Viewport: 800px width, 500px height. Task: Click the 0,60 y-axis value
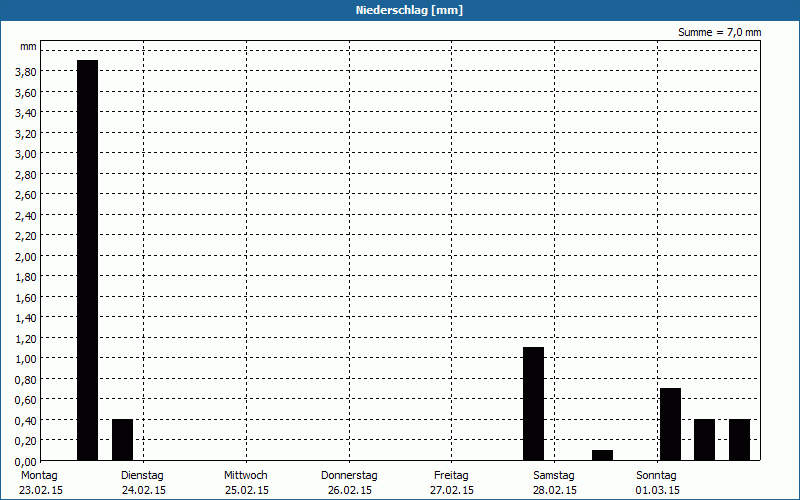(x=26, y=400)
